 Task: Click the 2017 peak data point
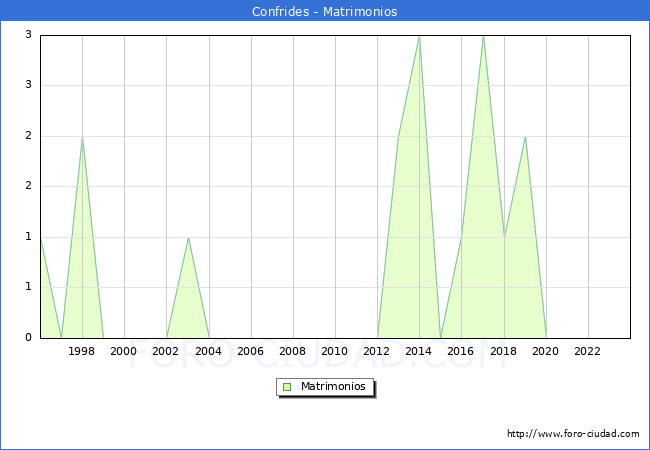(x=483, y=36)
